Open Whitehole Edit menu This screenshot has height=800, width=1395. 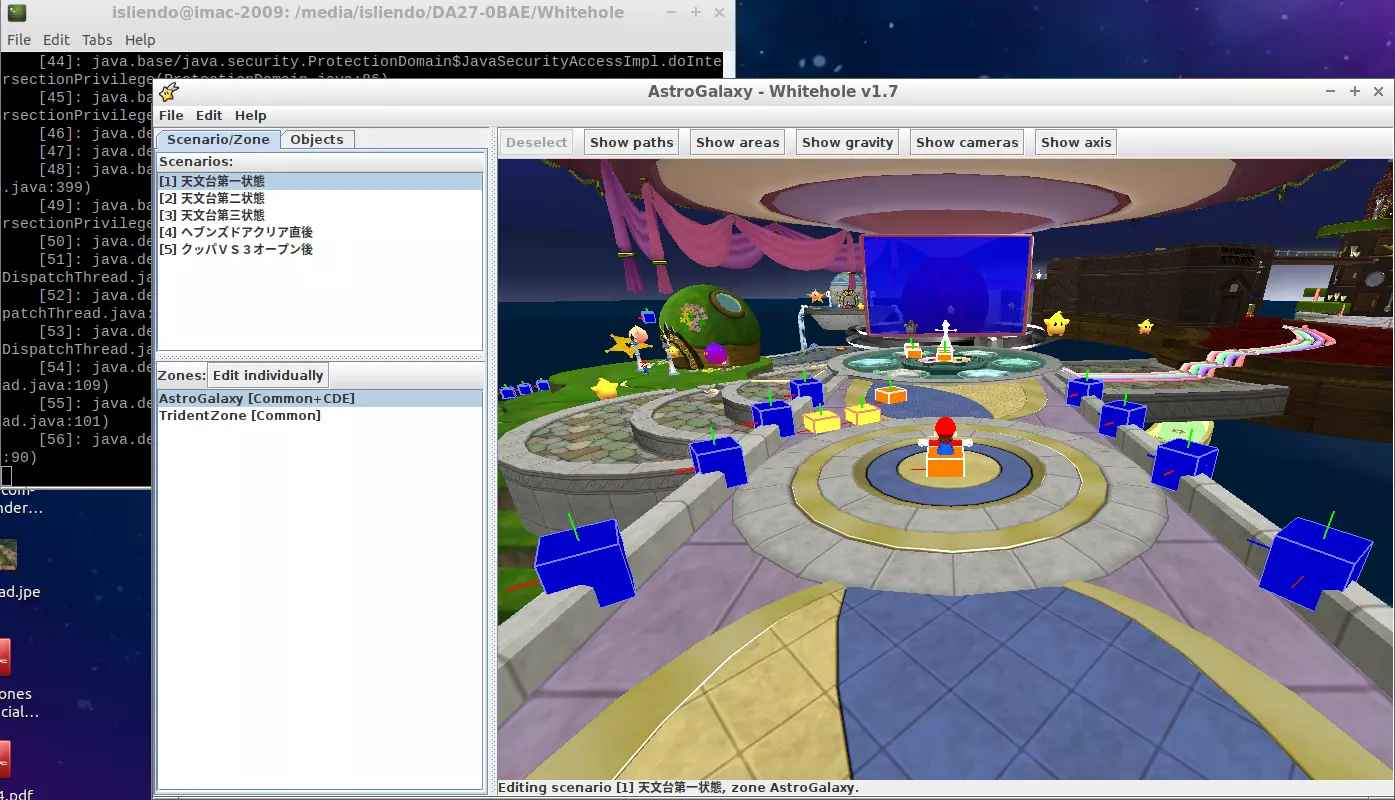click(209, 116)
